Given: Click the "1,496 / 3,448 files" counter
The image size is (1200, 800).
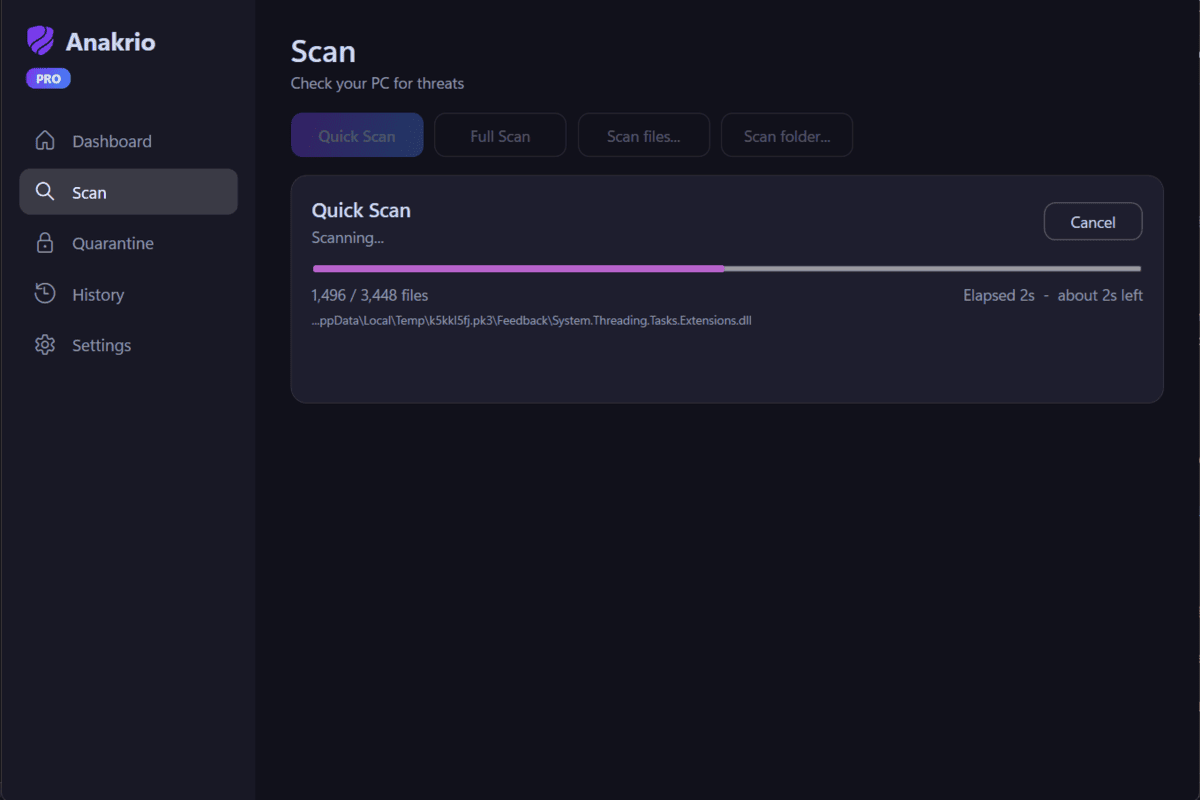Looking at the screenshot, I should [370, 296].
